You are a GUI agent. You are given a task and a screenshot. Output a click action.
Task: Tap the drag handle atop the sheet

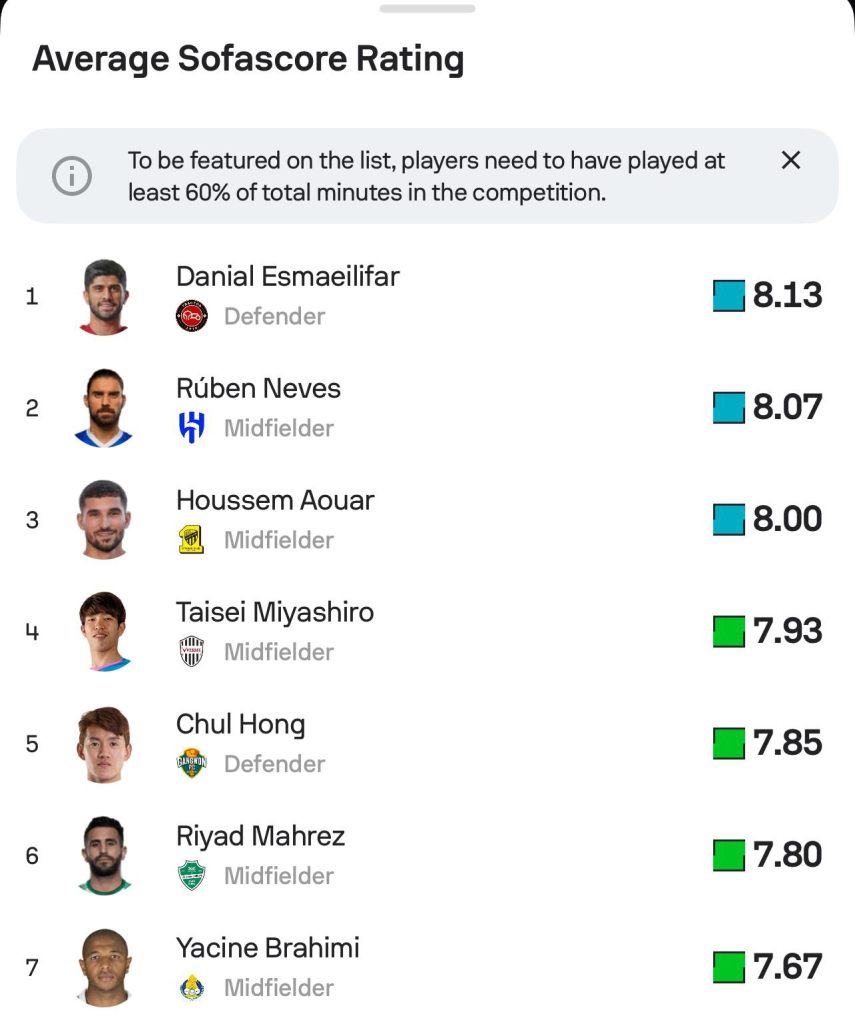427,8
